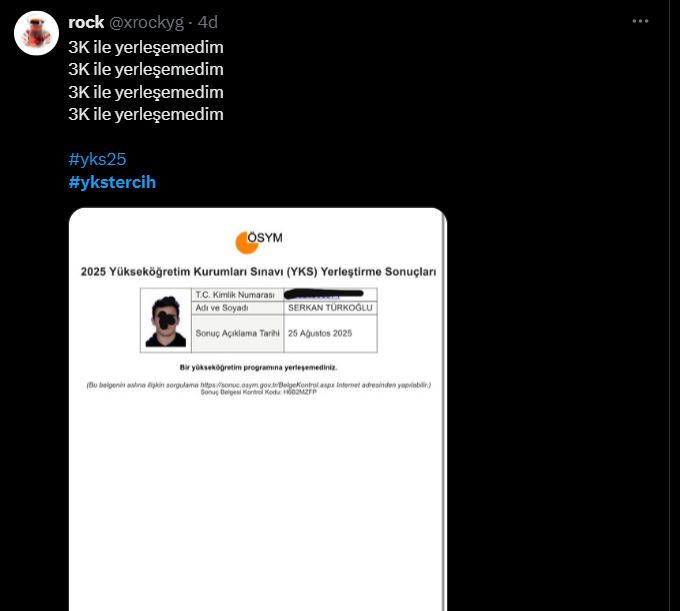680x611 pixels.
Task: Click the "programına yerleşemediniz" result text
Action: [290, 367]
